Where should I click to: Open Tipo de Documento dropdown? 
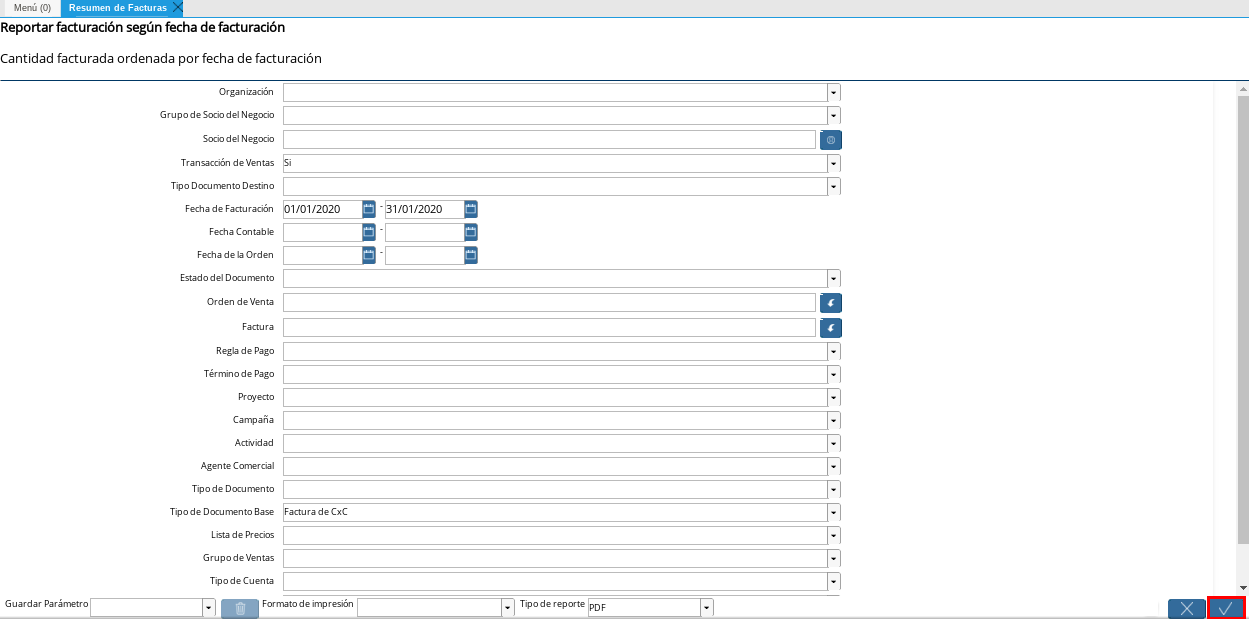pos(834,489)
